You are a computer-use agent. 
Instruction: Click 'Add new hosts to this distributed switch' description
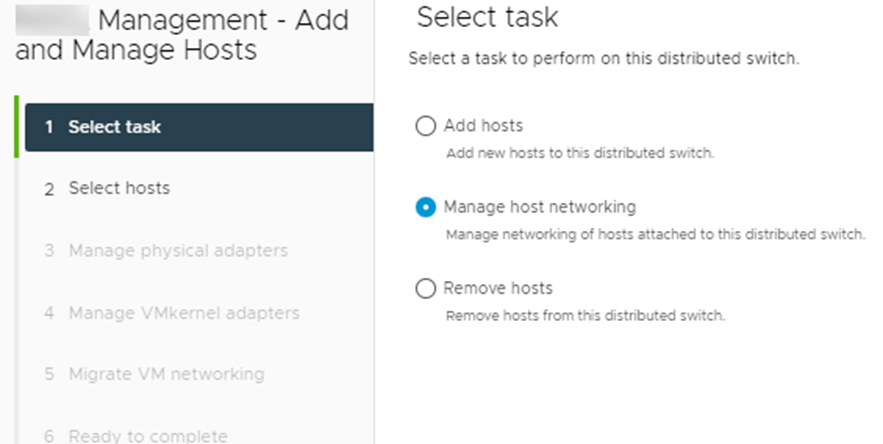coord(579,153)
